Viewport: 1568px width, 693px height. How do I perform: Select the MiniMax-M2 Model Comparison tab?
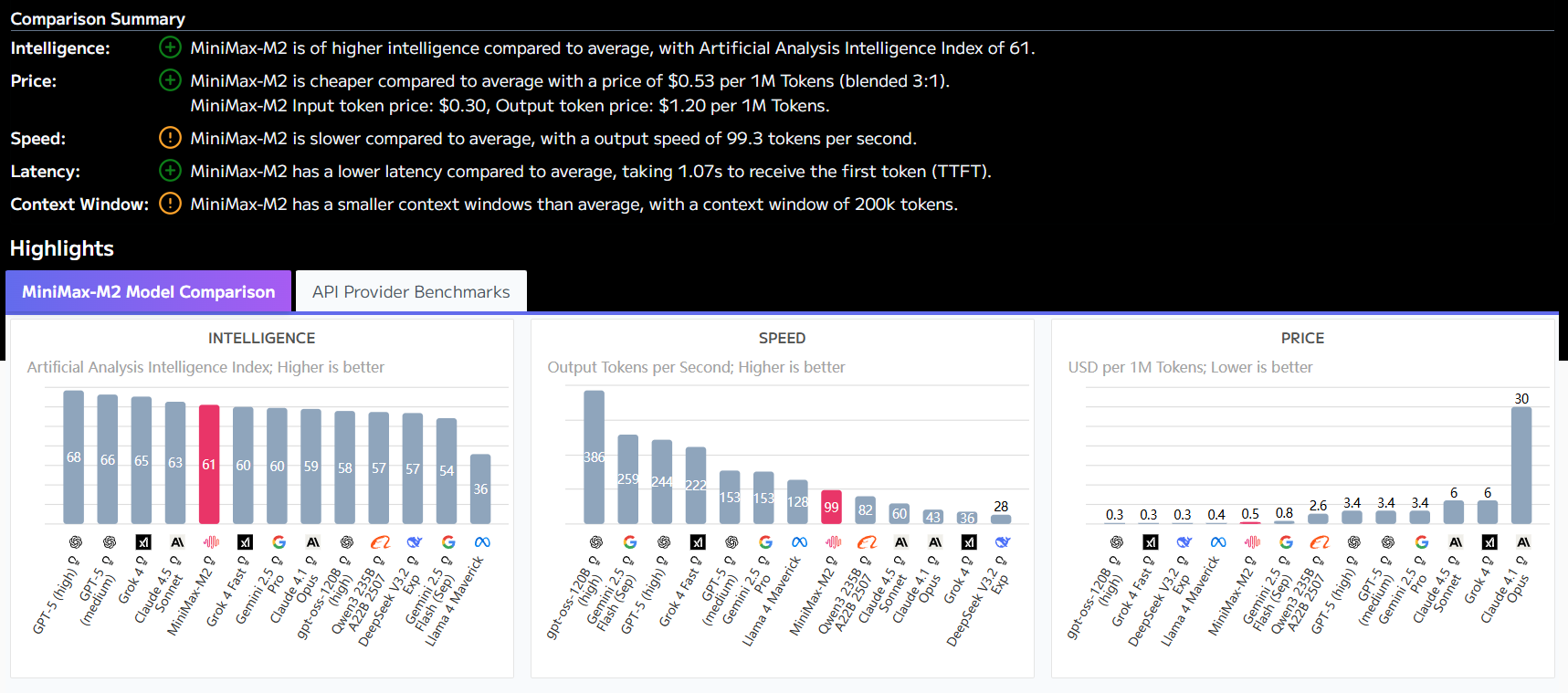pyautogui.click(x=148, y=292)
